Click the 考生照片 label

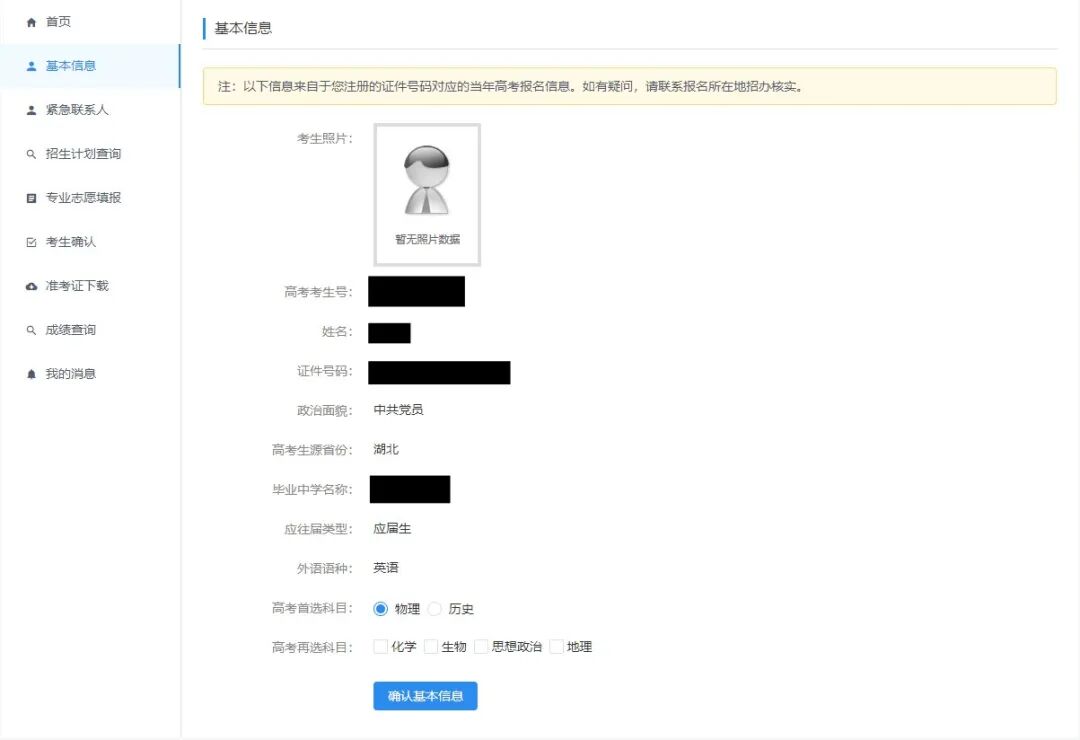coord(324,138)
